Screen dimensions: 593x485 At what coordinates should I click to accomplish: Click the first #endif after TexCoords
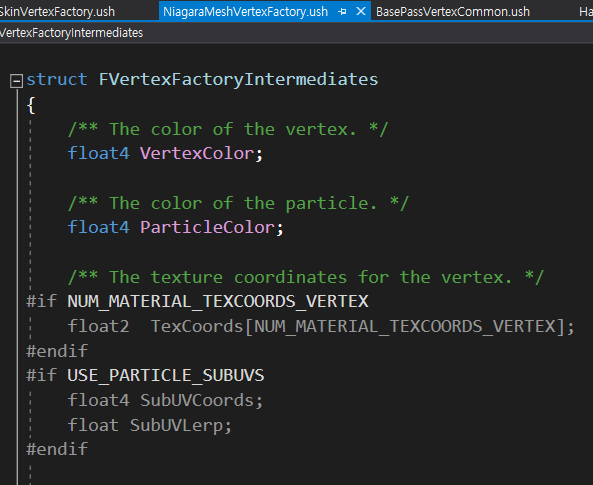point(57,351)
